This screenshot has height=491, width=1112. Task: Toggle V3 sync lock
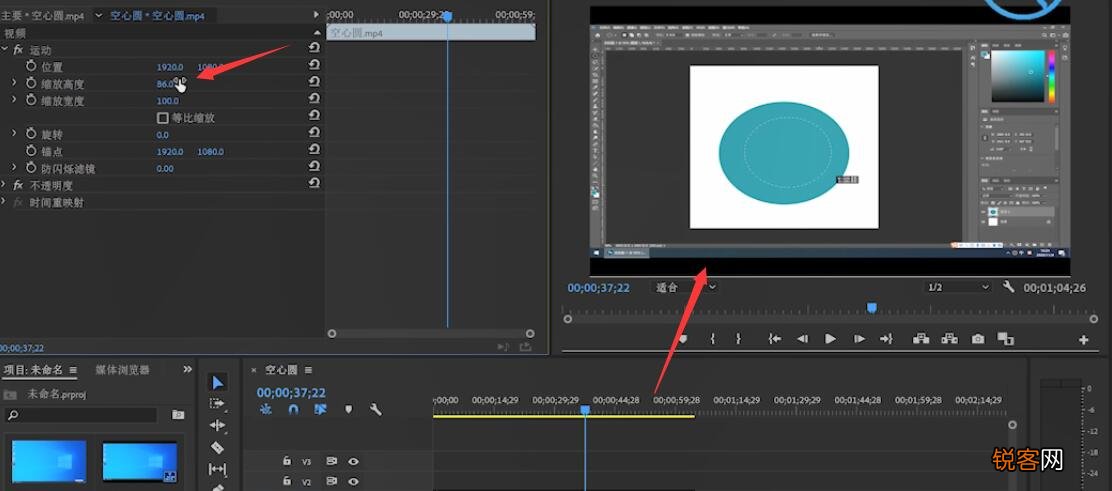(331, 461)
